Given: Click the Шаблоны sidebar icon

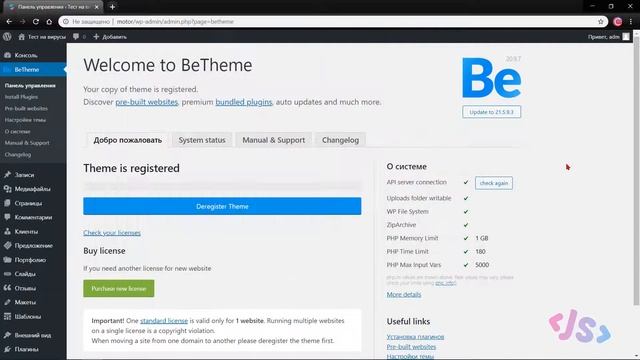Looking at the screenshot, I should [7, 317].
